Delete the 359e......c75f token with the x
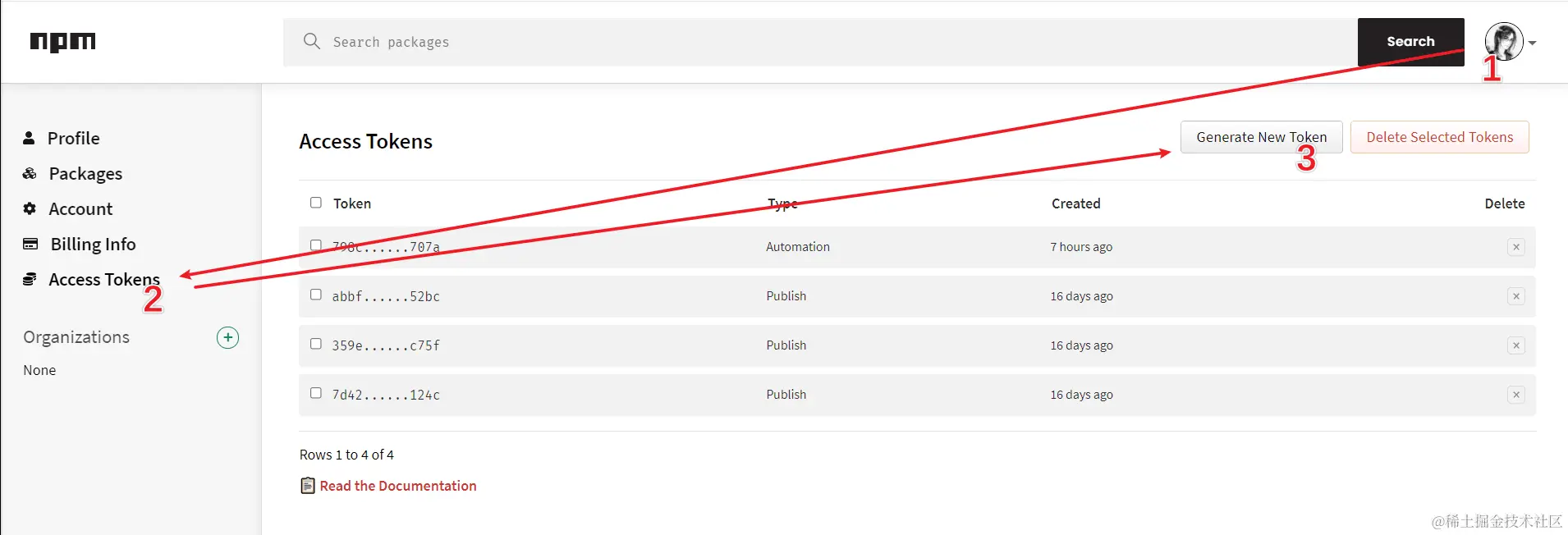Screen dimensions: 1568x535 1516,345
